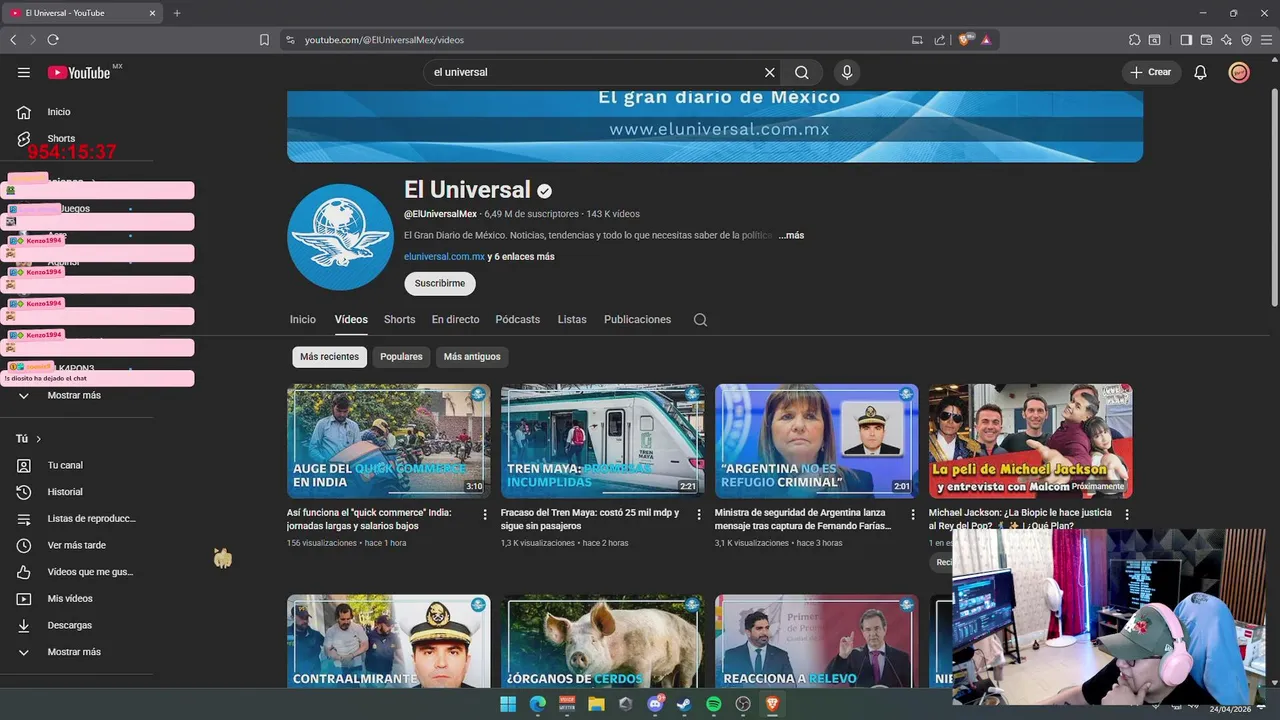Open the Argentina no es refugio thumbnail

tap(816, 441)
